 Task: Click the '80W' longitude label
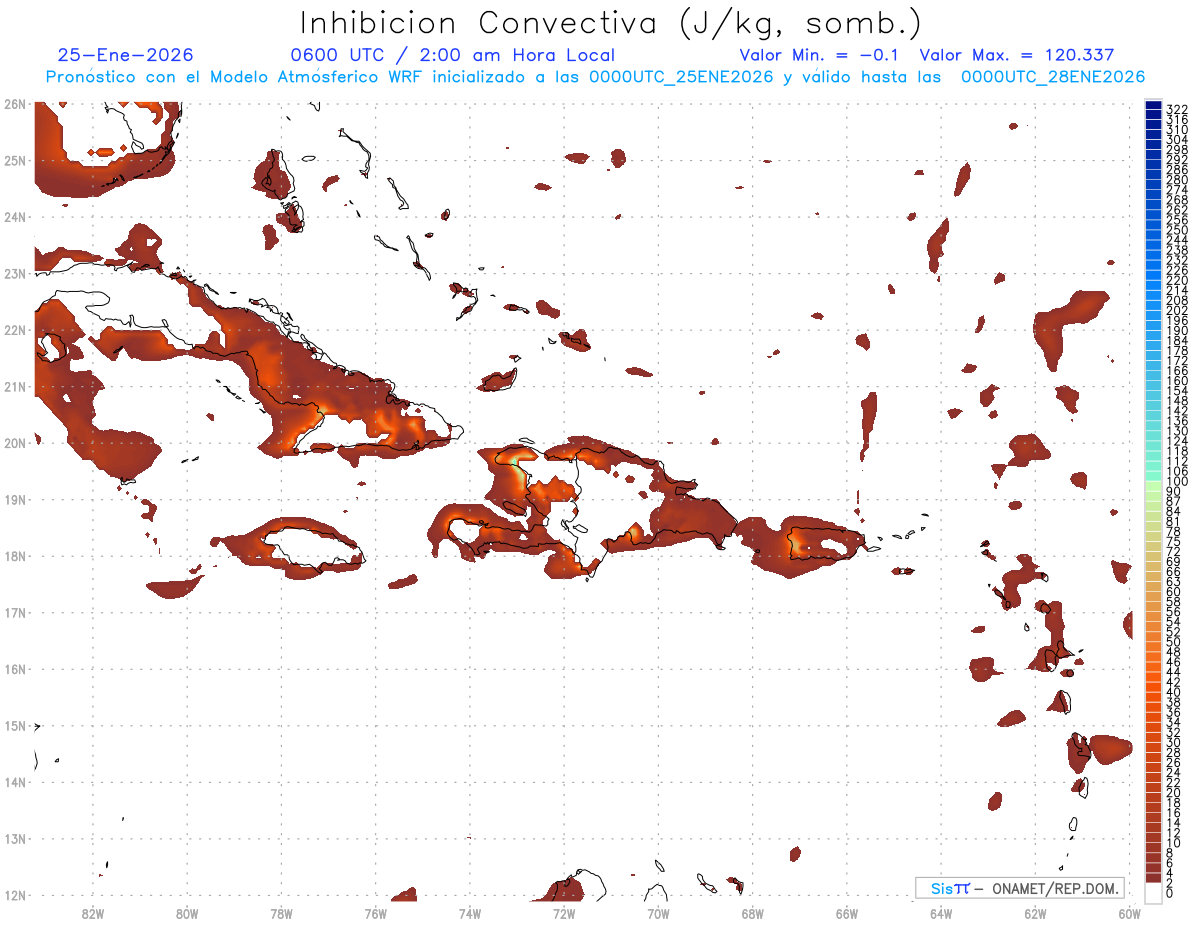(187, 913)
